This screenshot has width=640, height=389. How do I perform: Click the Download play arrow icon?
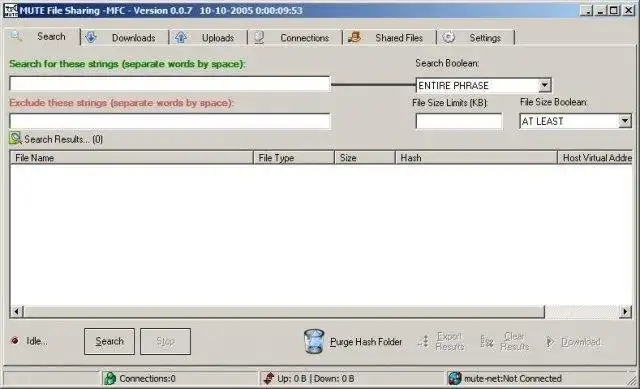[550, 342]
